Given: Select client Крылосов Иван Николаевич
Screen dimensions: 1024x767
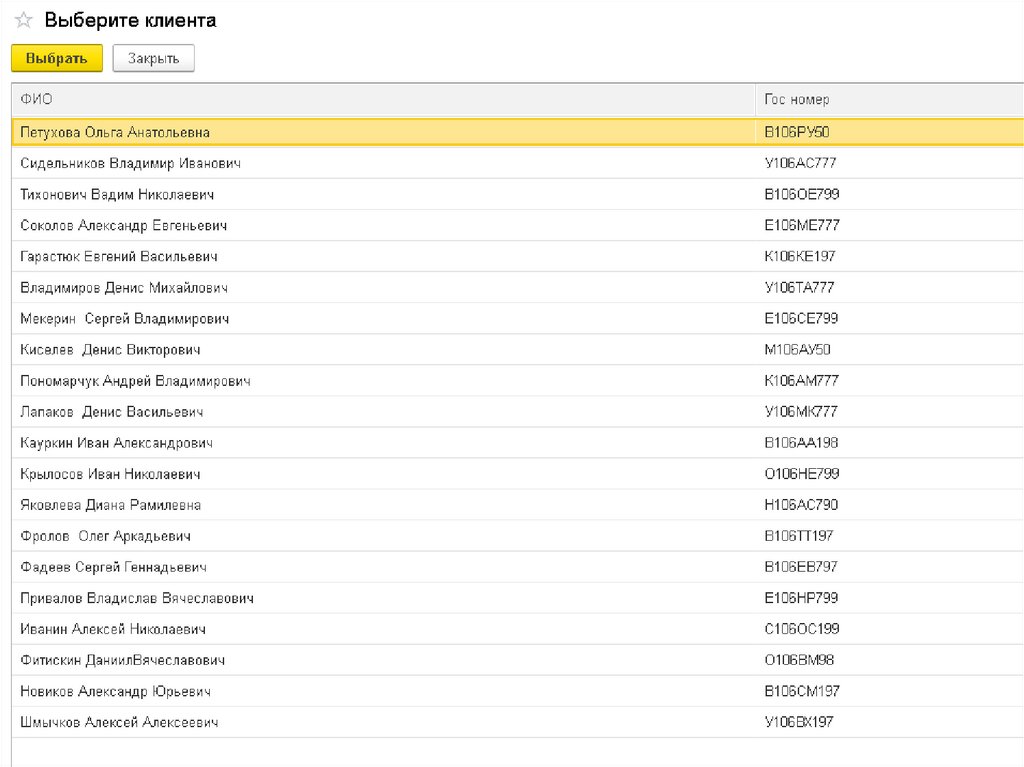Looking at the screenshot, I should pos(110,474).
